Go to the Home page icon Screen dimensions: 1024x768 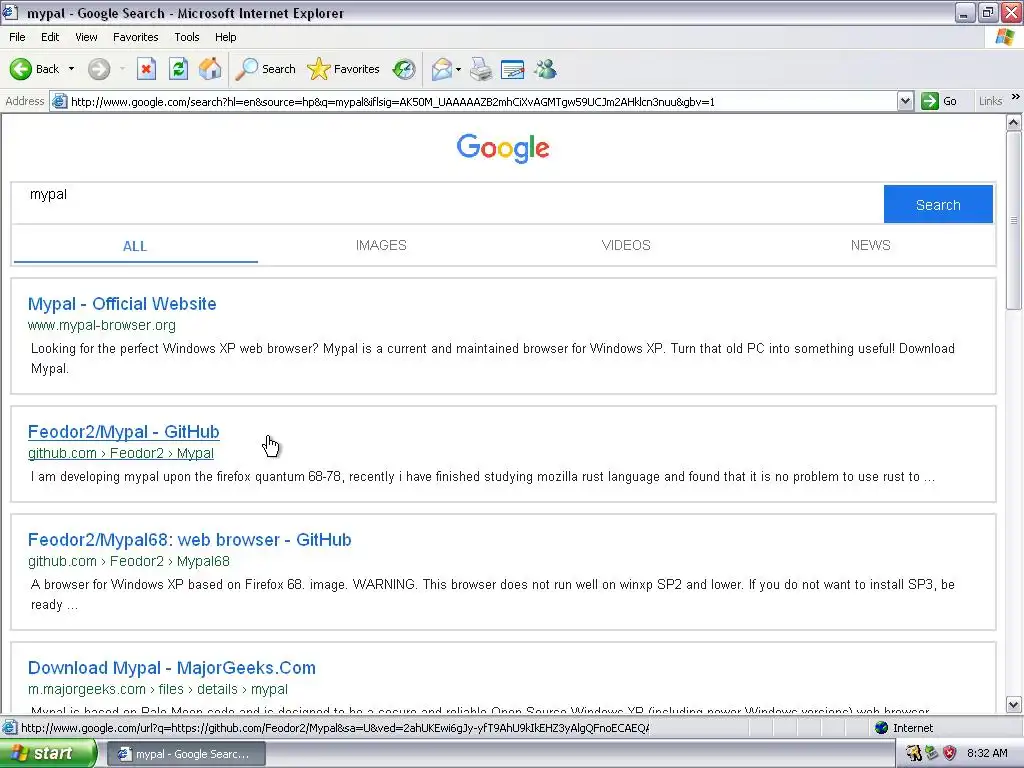[210, 69]
